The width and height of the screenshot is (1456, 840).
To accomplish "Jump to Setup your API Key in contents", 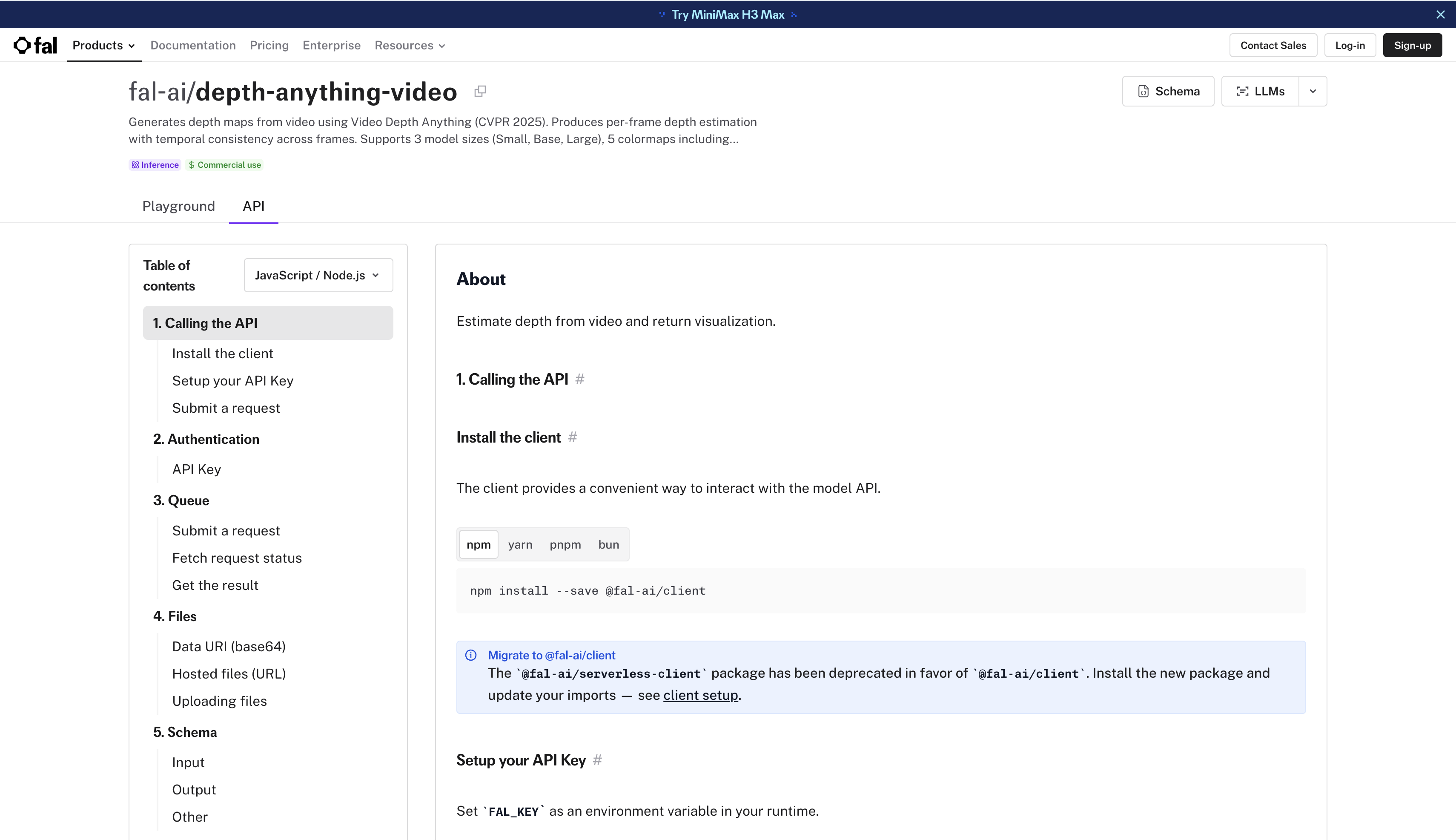I will pyautogui.click(x=233, y=381).
